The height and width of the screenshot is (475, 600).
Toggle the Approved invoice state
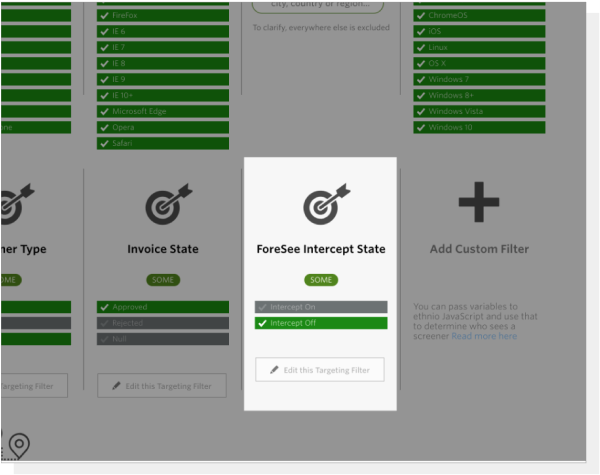click(x=104, y=307)
